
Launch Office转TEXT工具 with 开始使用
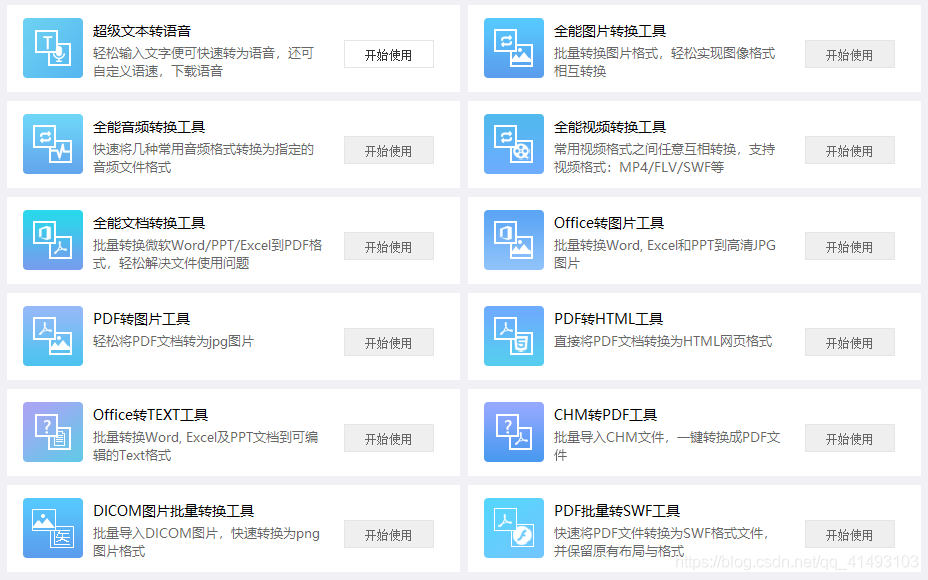pos(389,439)
